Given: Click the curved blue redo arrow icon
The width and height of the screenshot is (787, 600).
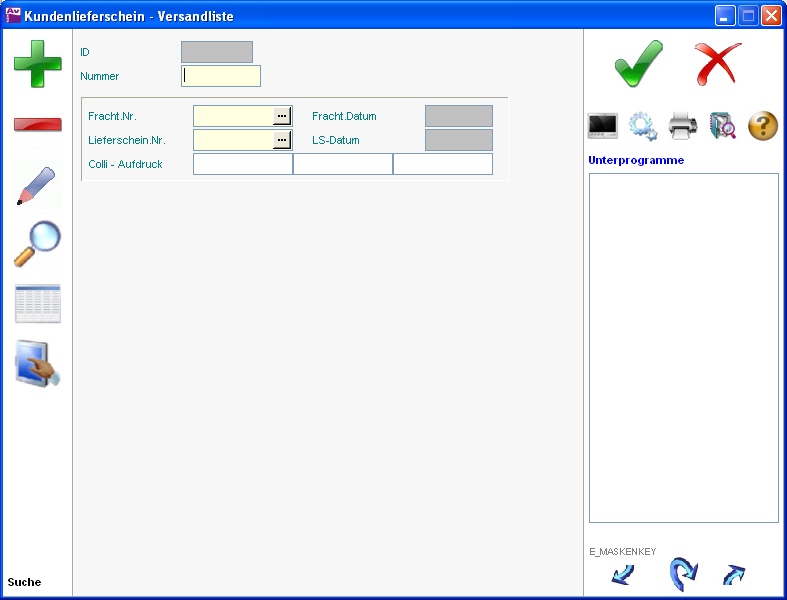Looking at the screenshot, I should (682, 575).
